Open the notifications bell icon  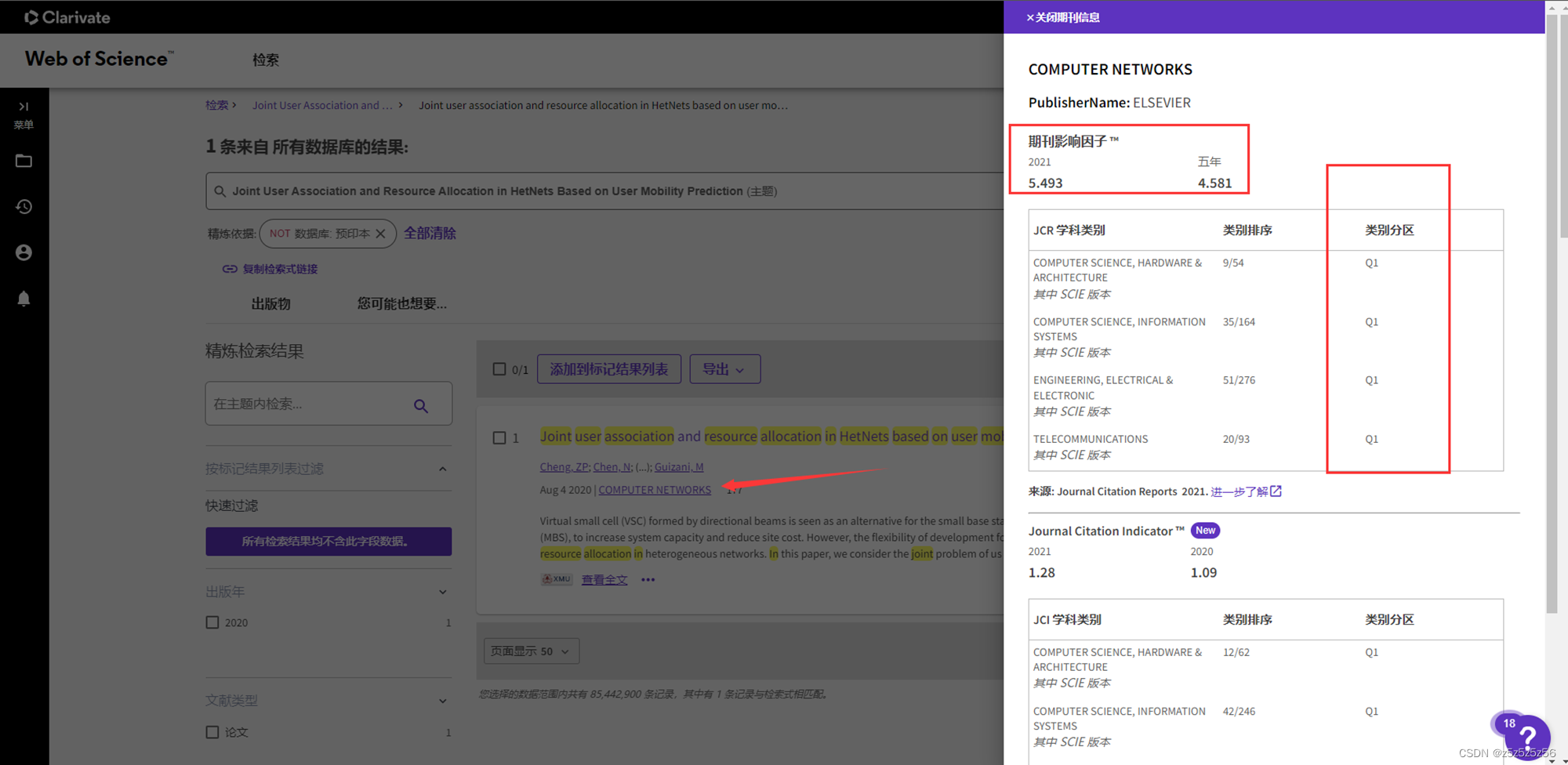coord(24,299)
